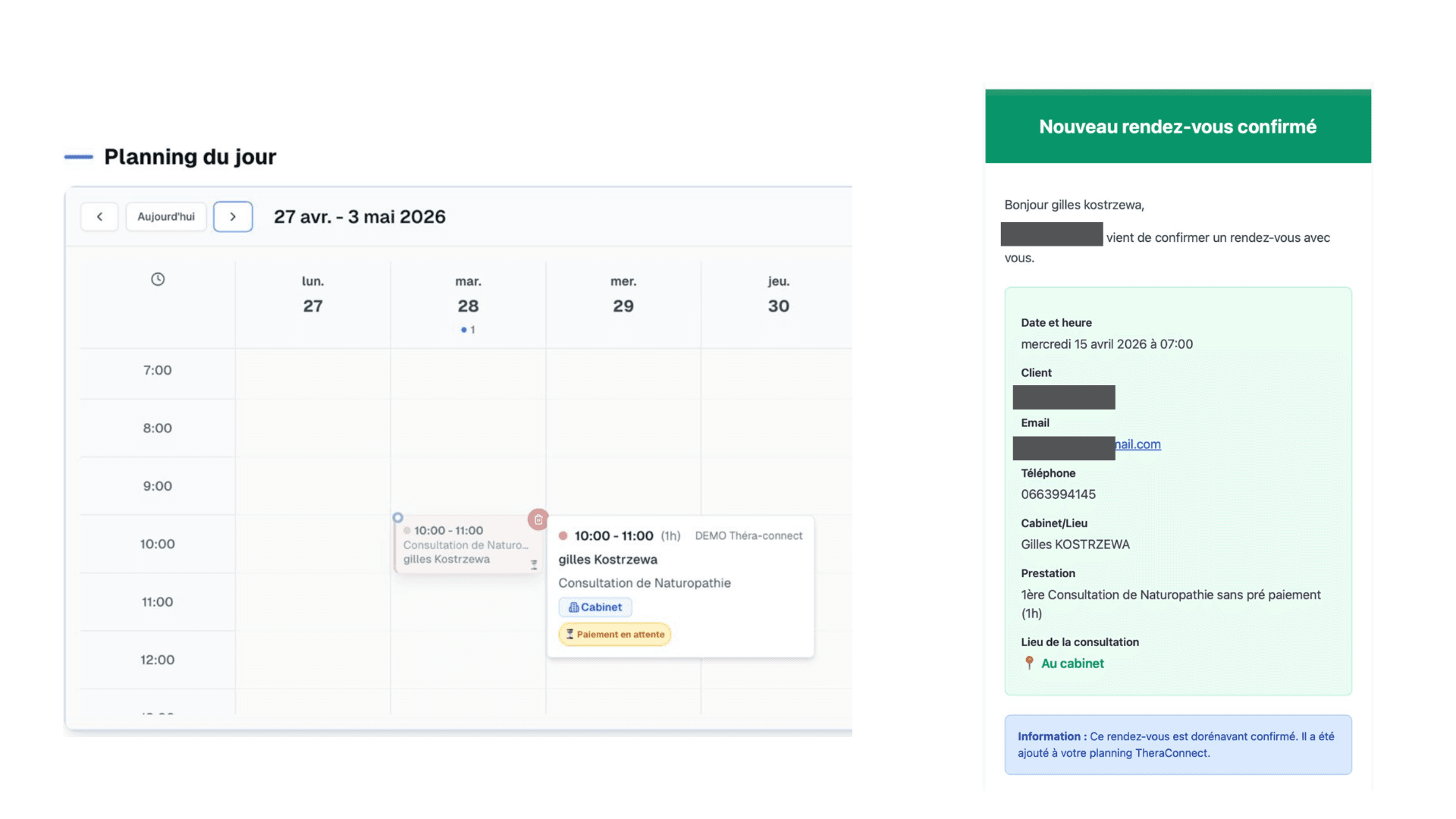Toggle the Paiement en attente status badge
This screenshot has width=1456, height=819.
click(x=614, y=634)
